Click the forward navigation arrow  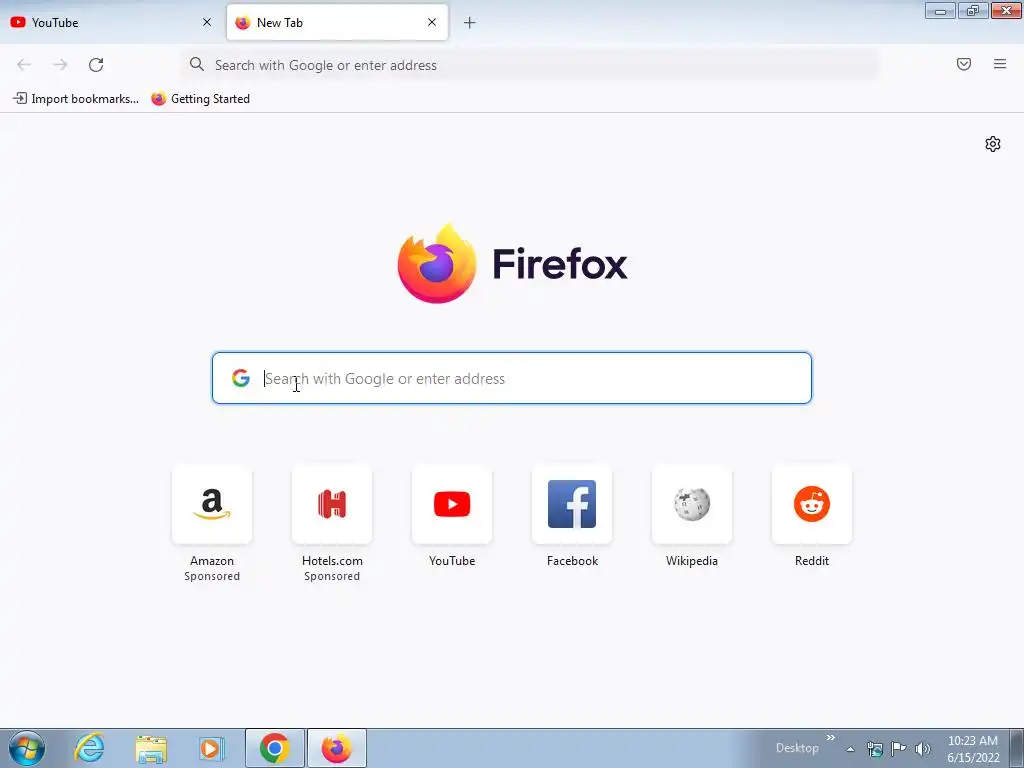[60, 65]
